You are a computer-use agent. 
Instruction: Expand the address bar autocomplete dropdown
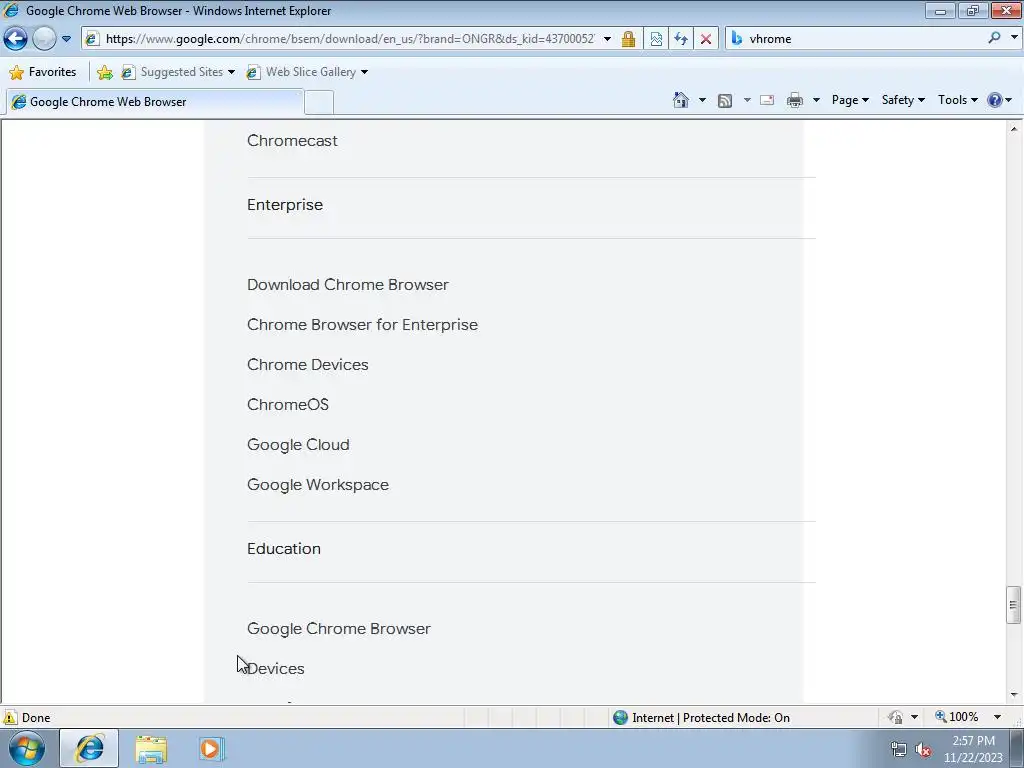607,39
